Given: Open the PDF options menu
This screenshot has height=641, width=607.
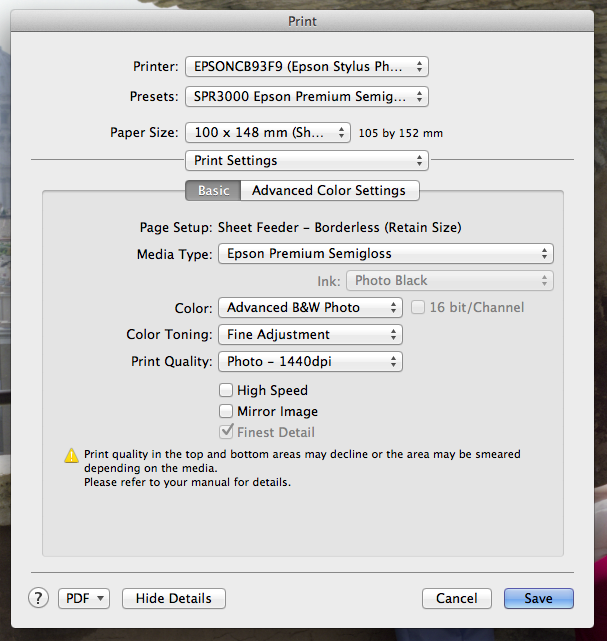Looking at the screenshot, I should pos(84,598).
